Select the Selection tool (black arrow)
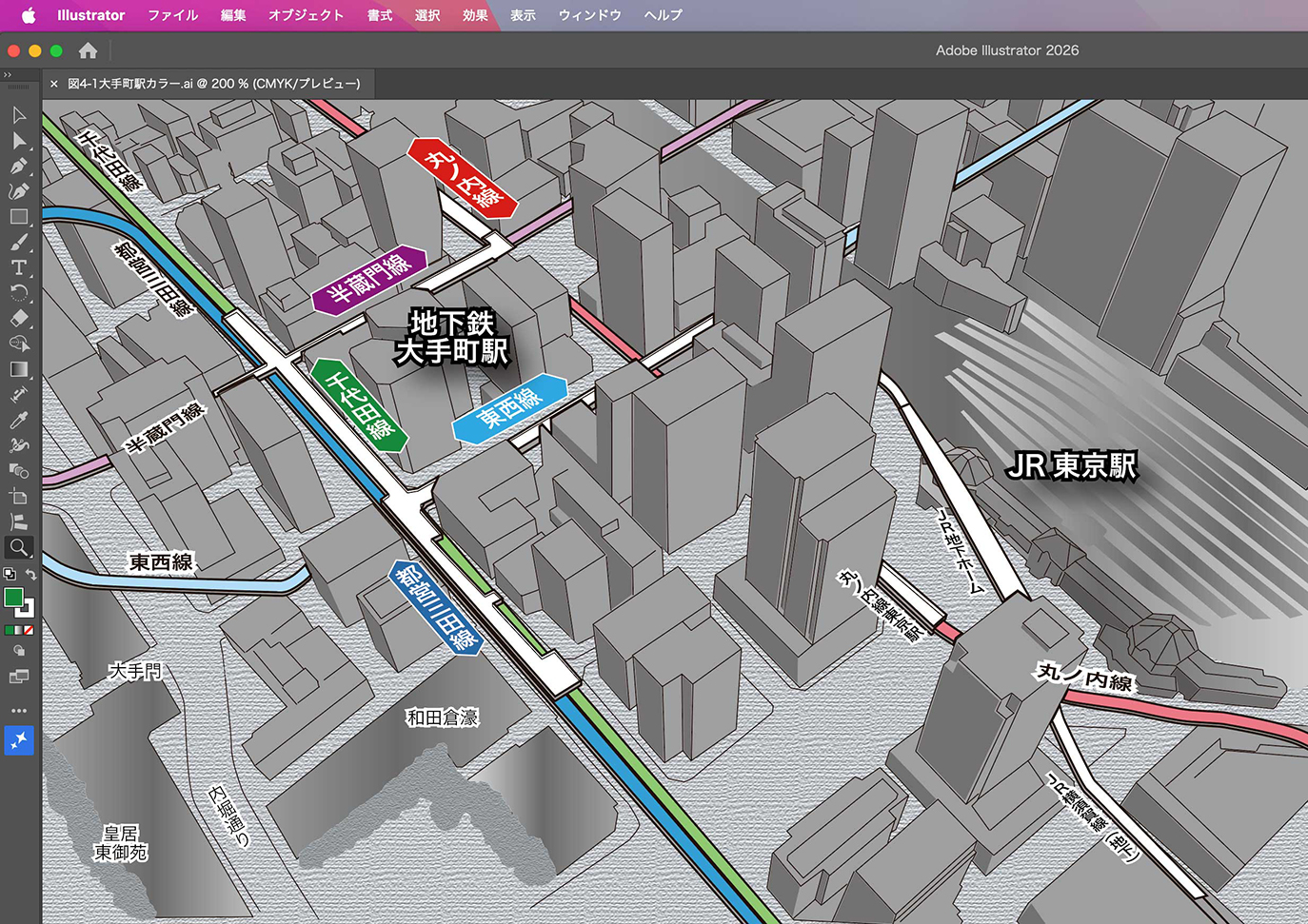This screenshot has width=1308, height=924. 18,115
